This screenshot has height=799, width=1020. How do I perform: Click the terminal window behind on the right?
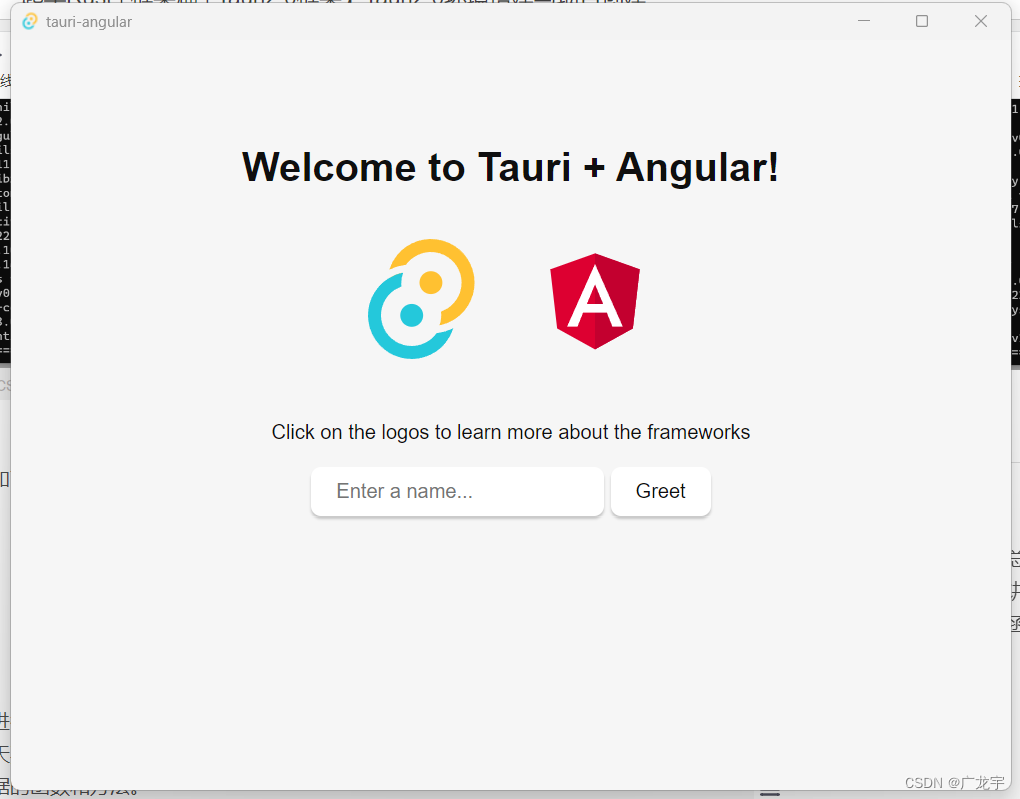point(1015,230)
